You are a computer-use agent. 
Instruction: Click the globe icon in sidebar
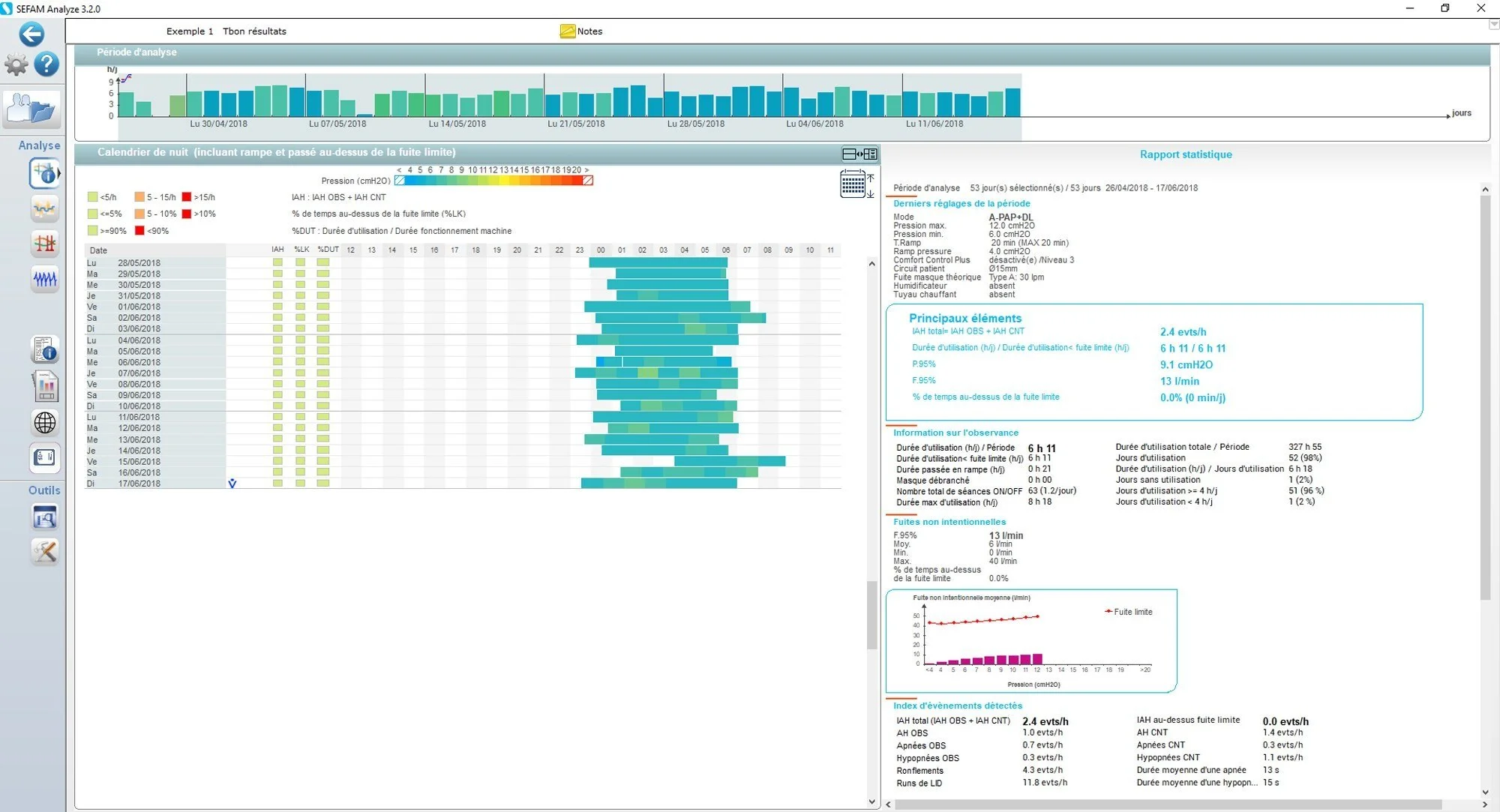(45, 423)
